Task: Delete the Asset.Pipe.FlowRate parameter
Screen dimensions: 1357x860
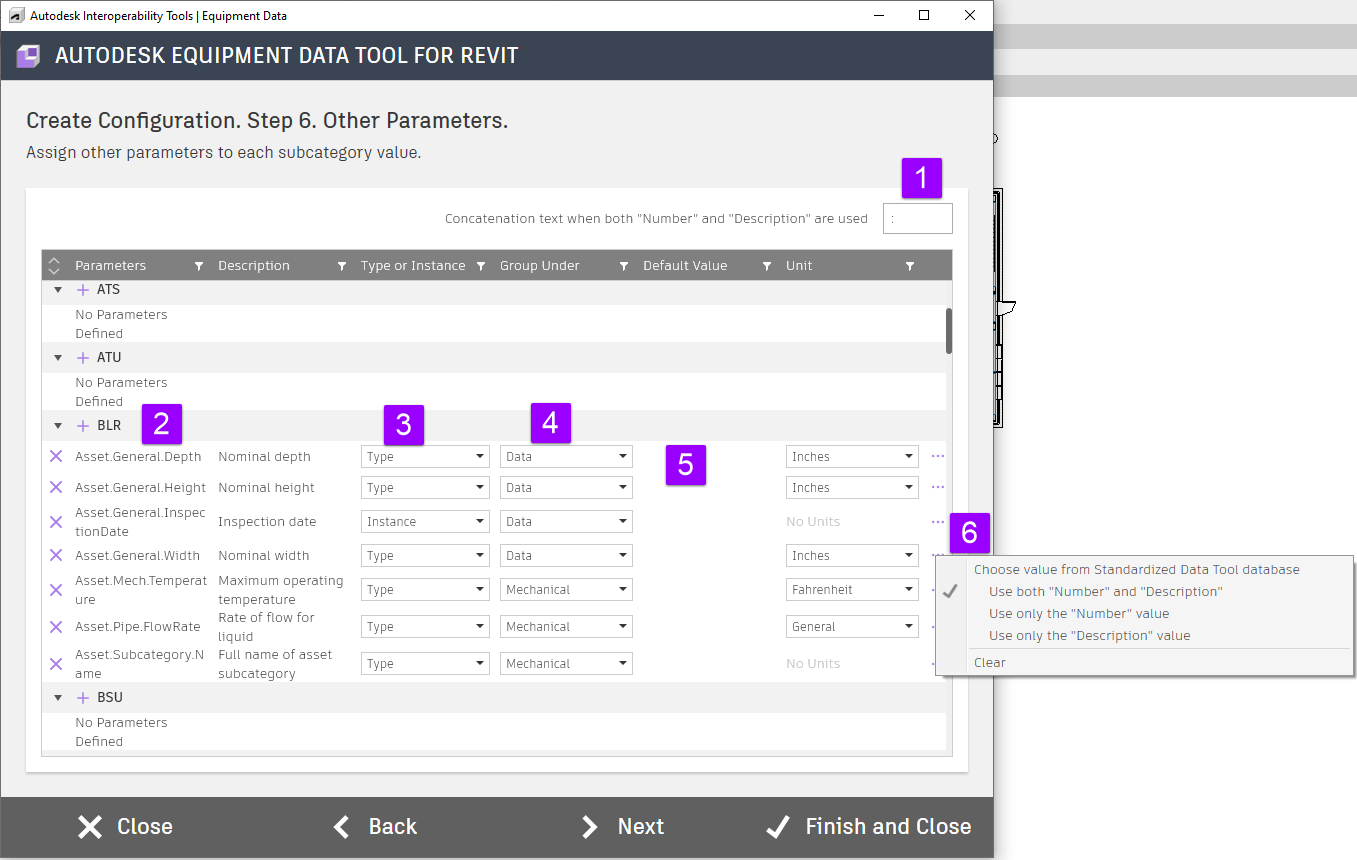Action: tap(57, 627)
